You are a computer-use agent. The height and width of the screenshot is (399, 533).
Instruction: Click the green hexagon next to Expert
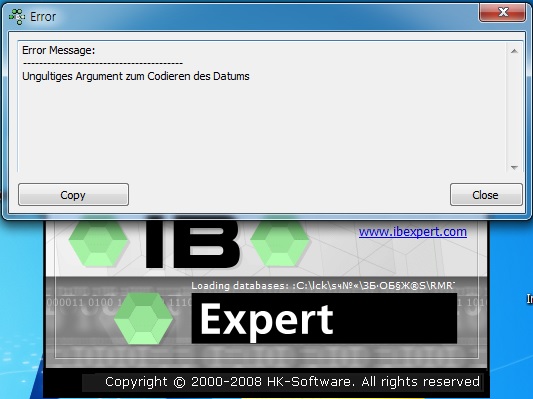point(143,318)
